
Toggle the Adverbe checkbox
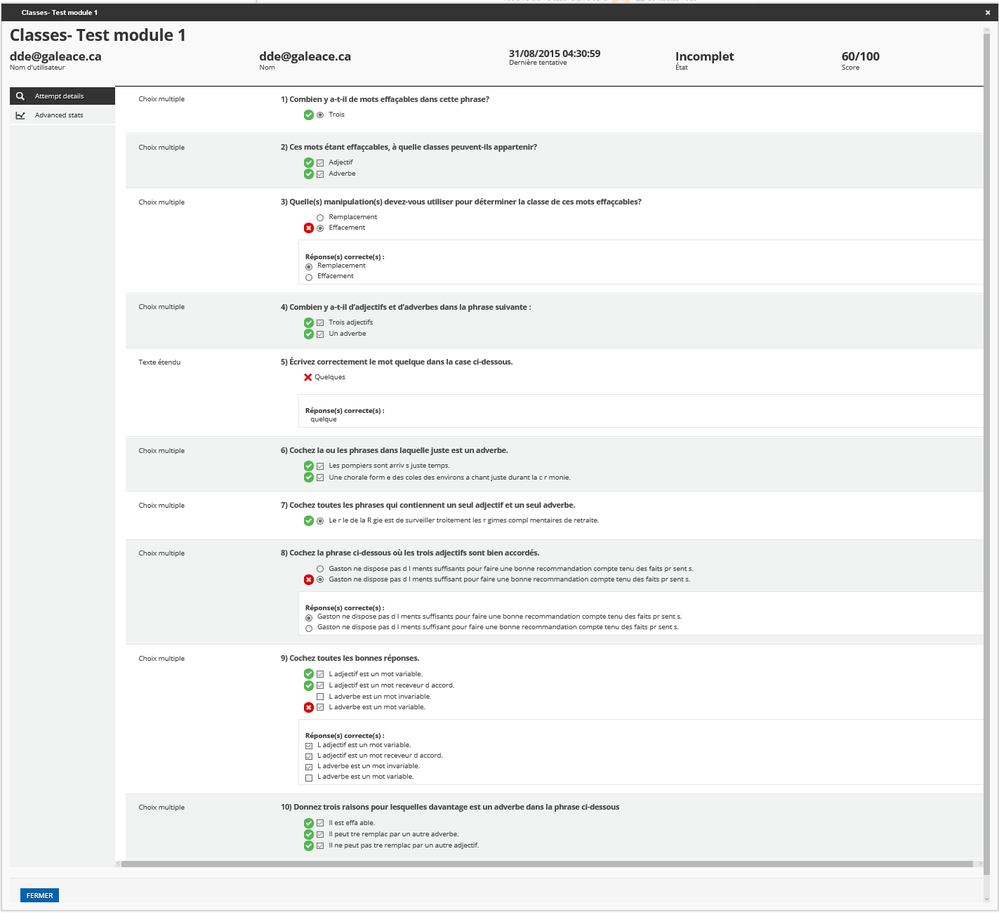pos(320,174)
